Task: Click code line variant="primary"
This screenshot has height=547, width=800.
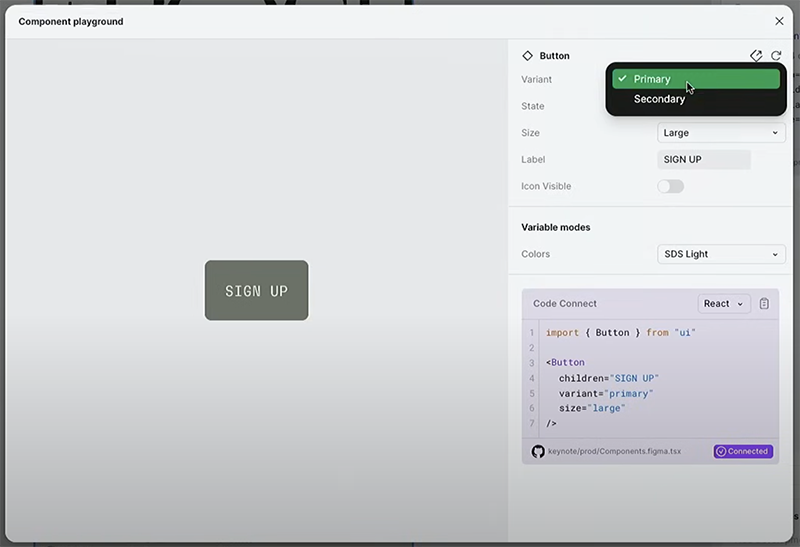Action: tap(606, 393)
